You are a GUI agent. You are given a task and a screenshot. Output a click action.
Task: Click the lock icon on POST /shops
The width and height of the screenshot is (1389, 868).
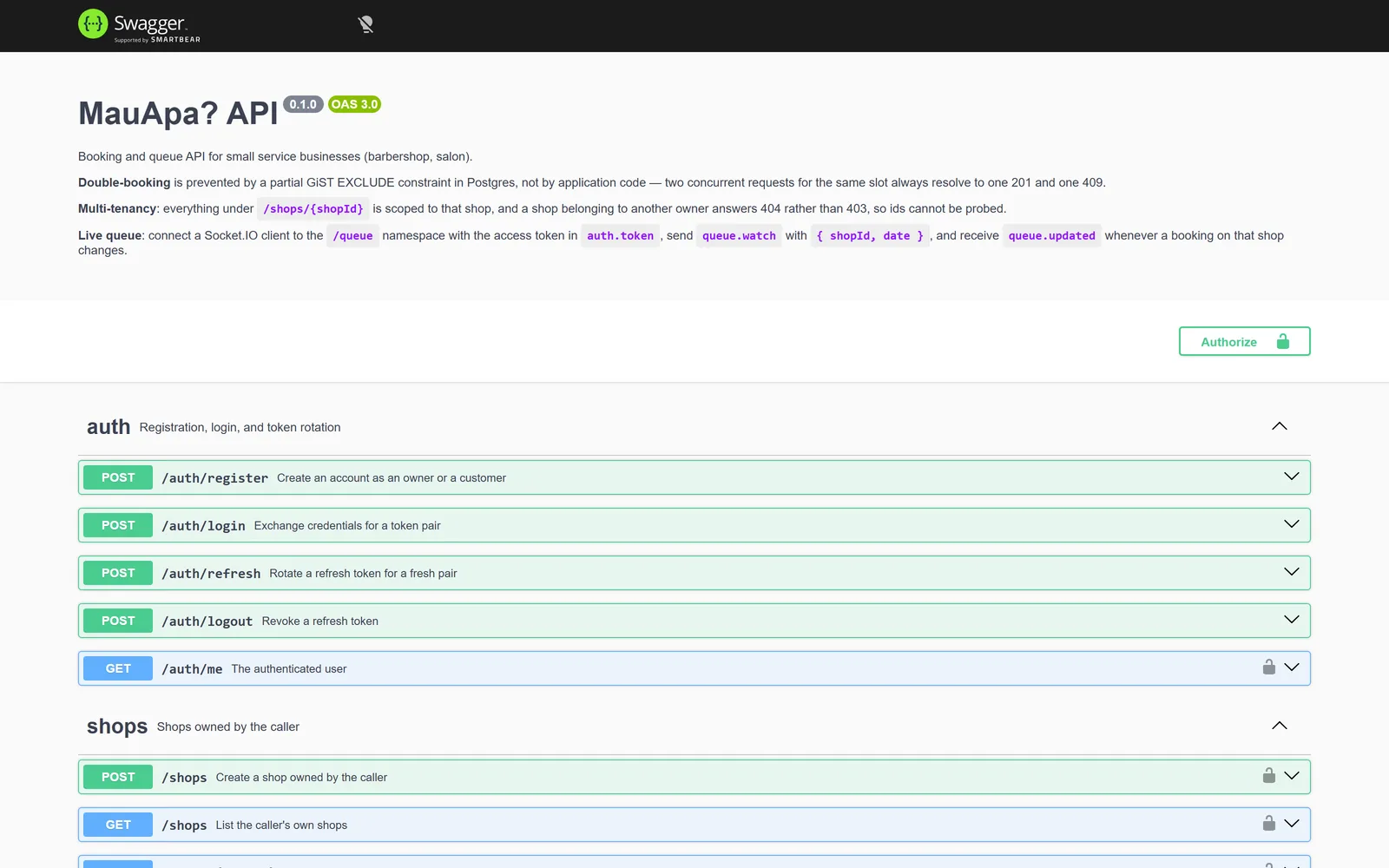(x=1268, y=775)
